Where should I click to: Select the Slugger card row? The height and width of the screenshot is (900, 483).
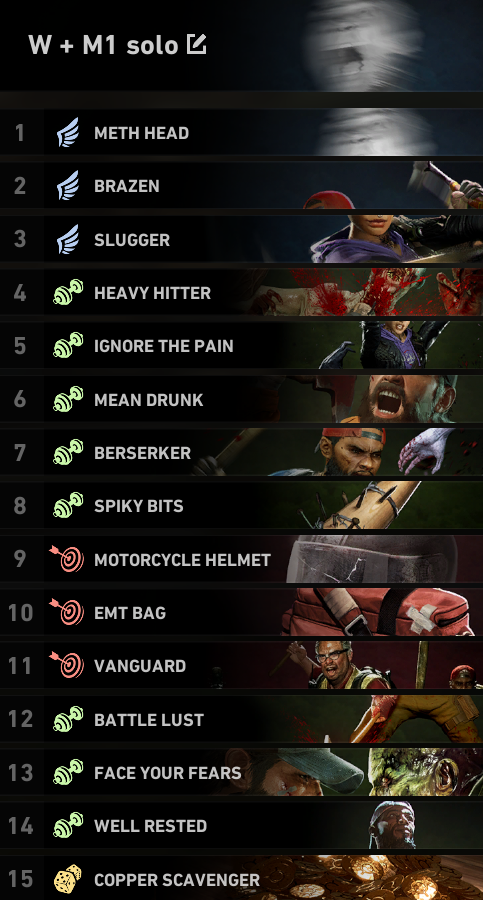pyautogui.click(x=241, y=239)
